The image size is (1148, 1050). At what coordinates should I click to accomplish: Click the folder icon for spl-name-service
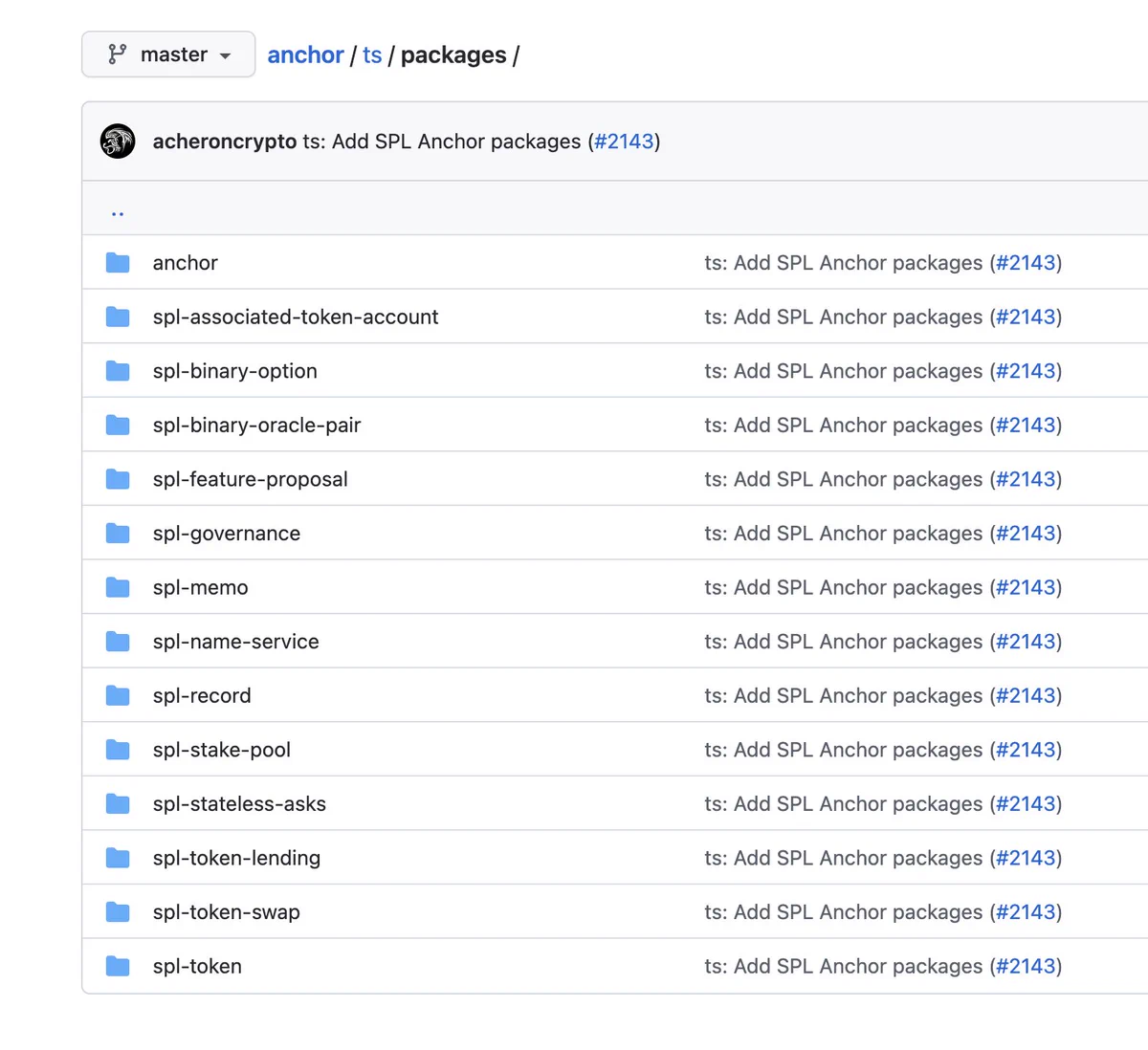point(118,642)
